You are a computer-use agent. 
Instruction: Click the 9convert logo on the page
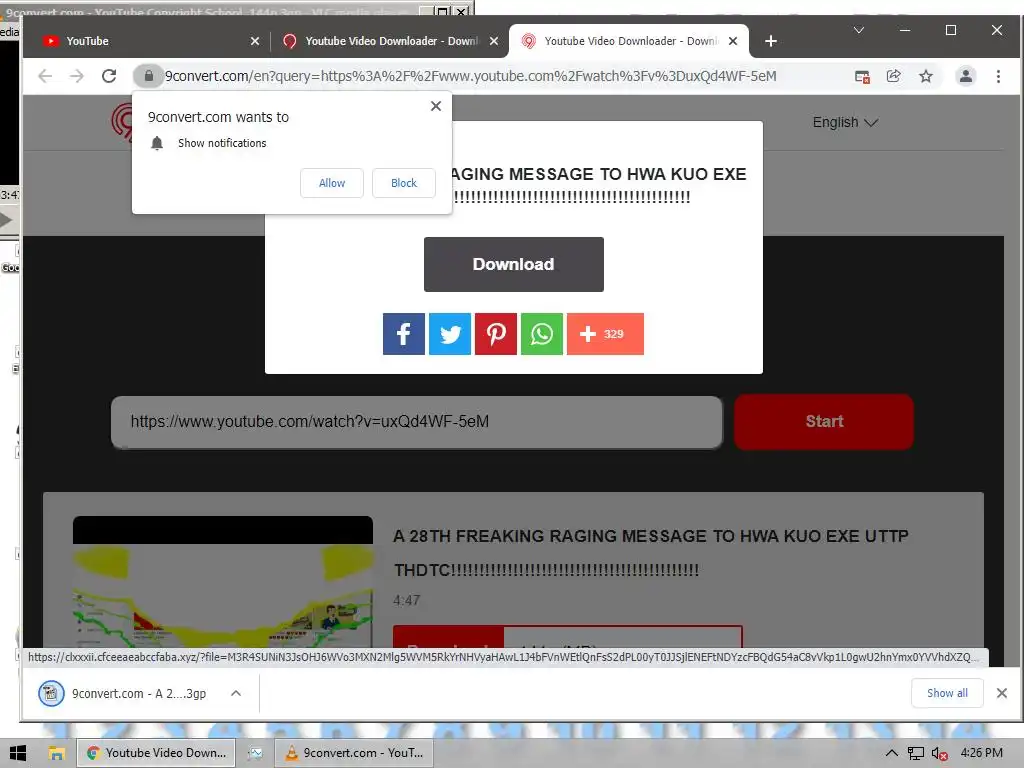[123, 122]
